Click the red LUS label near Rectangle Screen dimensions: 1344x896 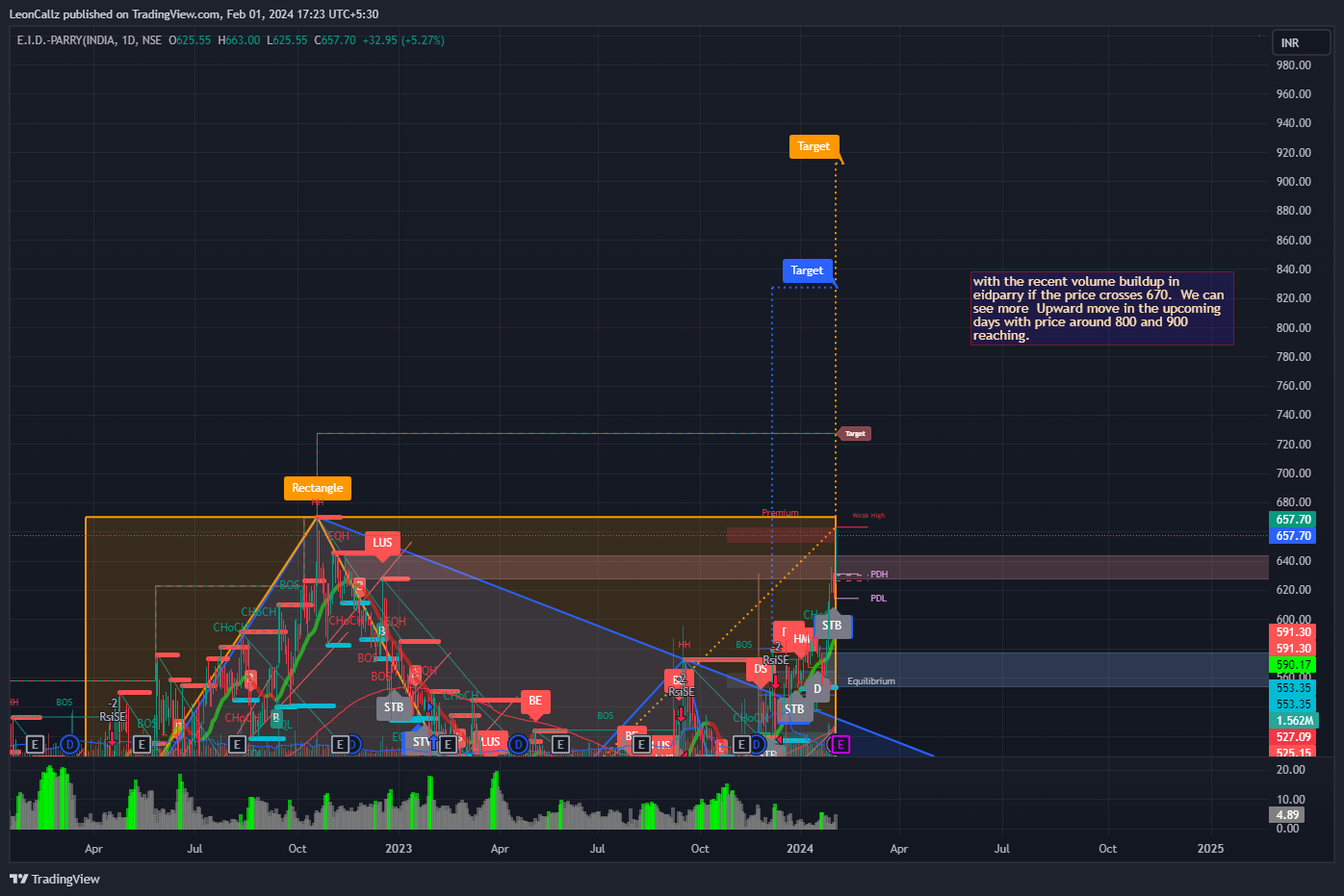tap(382, 543)
